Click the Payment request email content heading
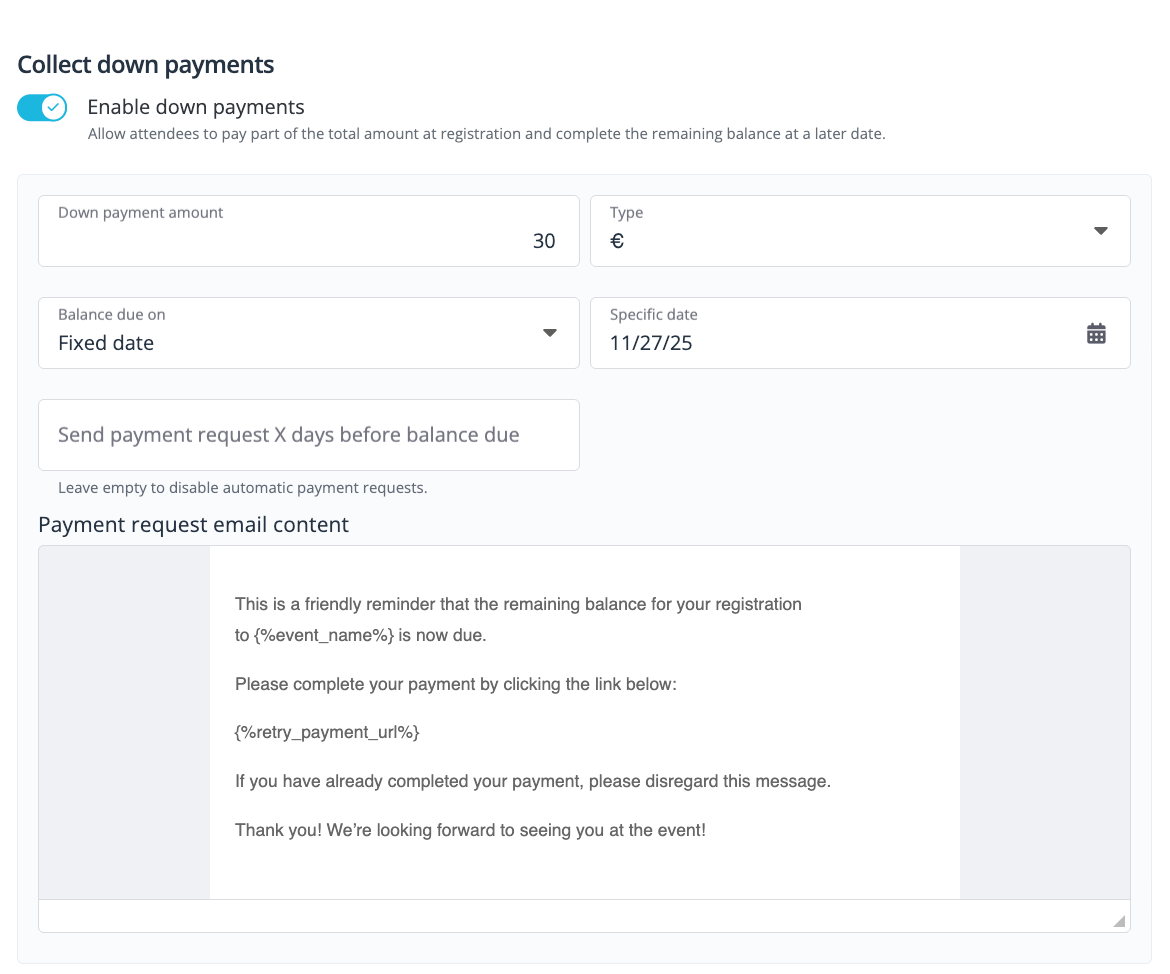Screen dimensions: 1170x974 coord(193,524)
